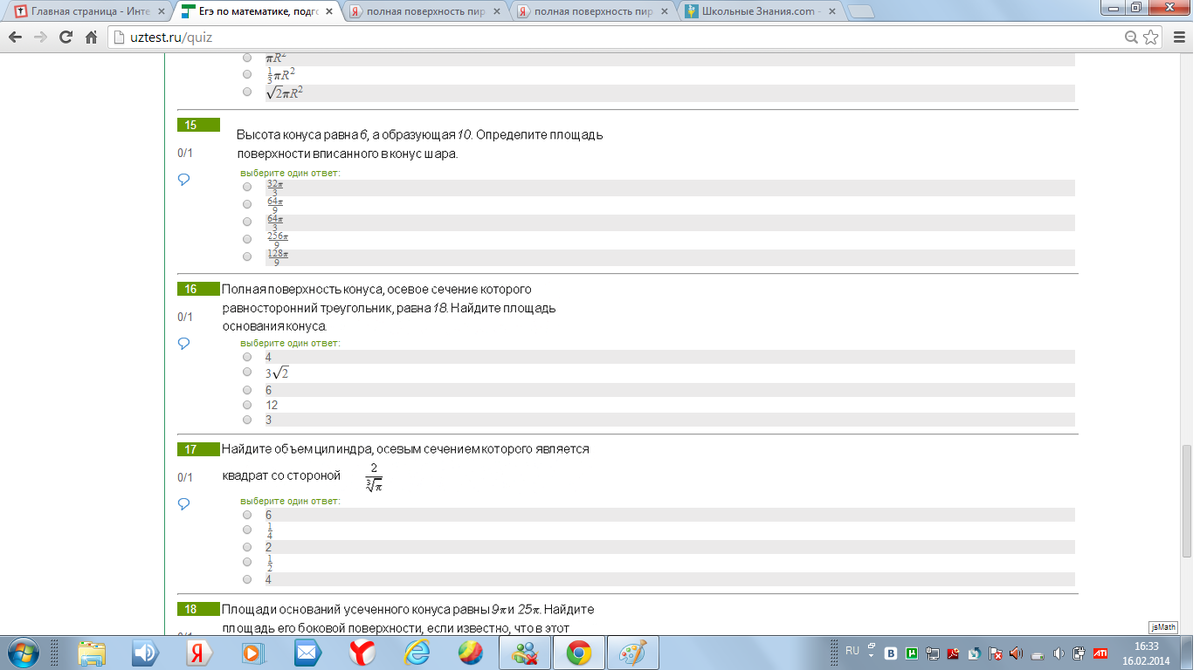1200x670 pixels.
Task: Pick answer 3√2 in question 16
Action: (247, 373)
